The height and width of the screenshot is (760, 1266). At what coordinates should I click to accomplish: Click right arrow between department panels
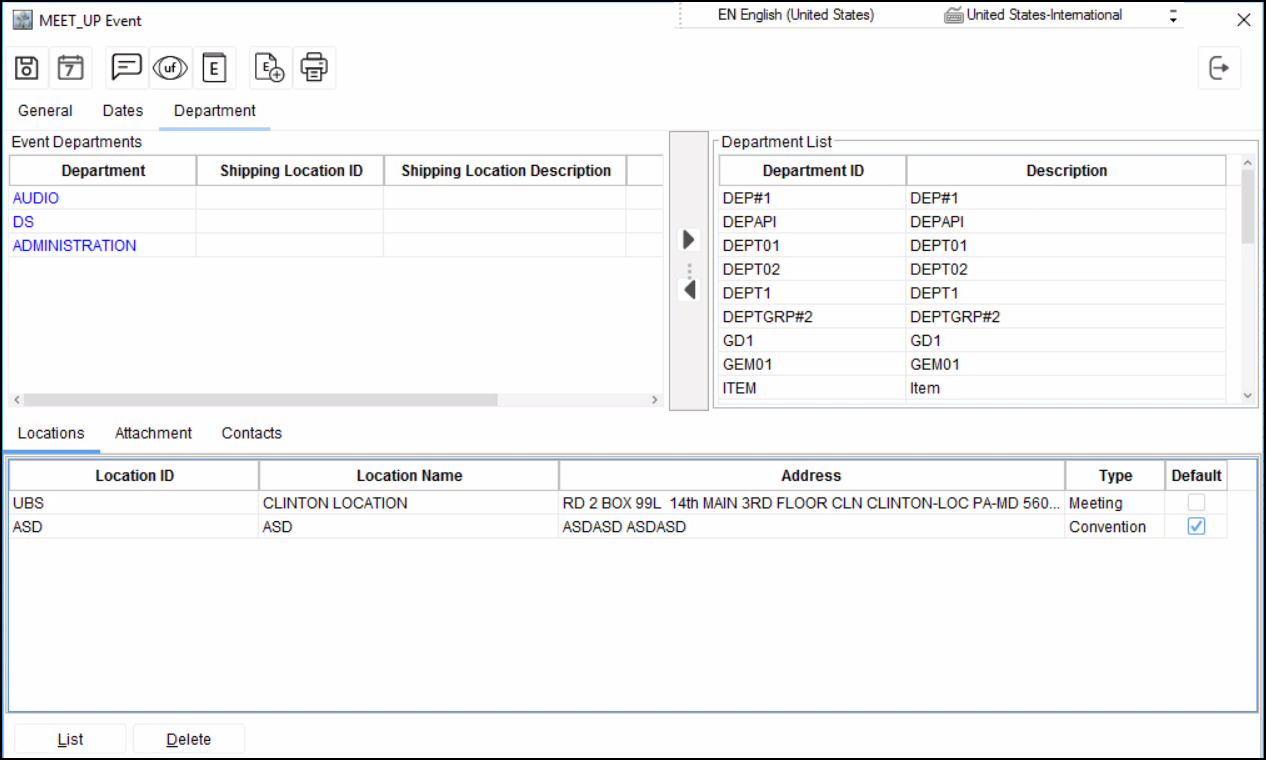[688, 240]
